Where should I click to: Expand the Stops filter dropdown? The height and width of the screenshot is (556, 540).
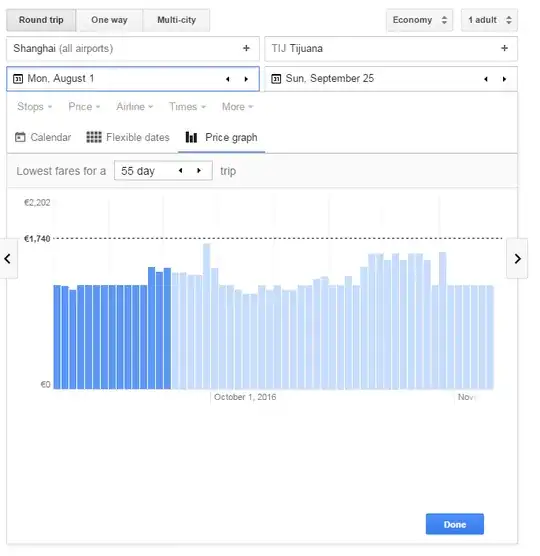tap(35, 107)
